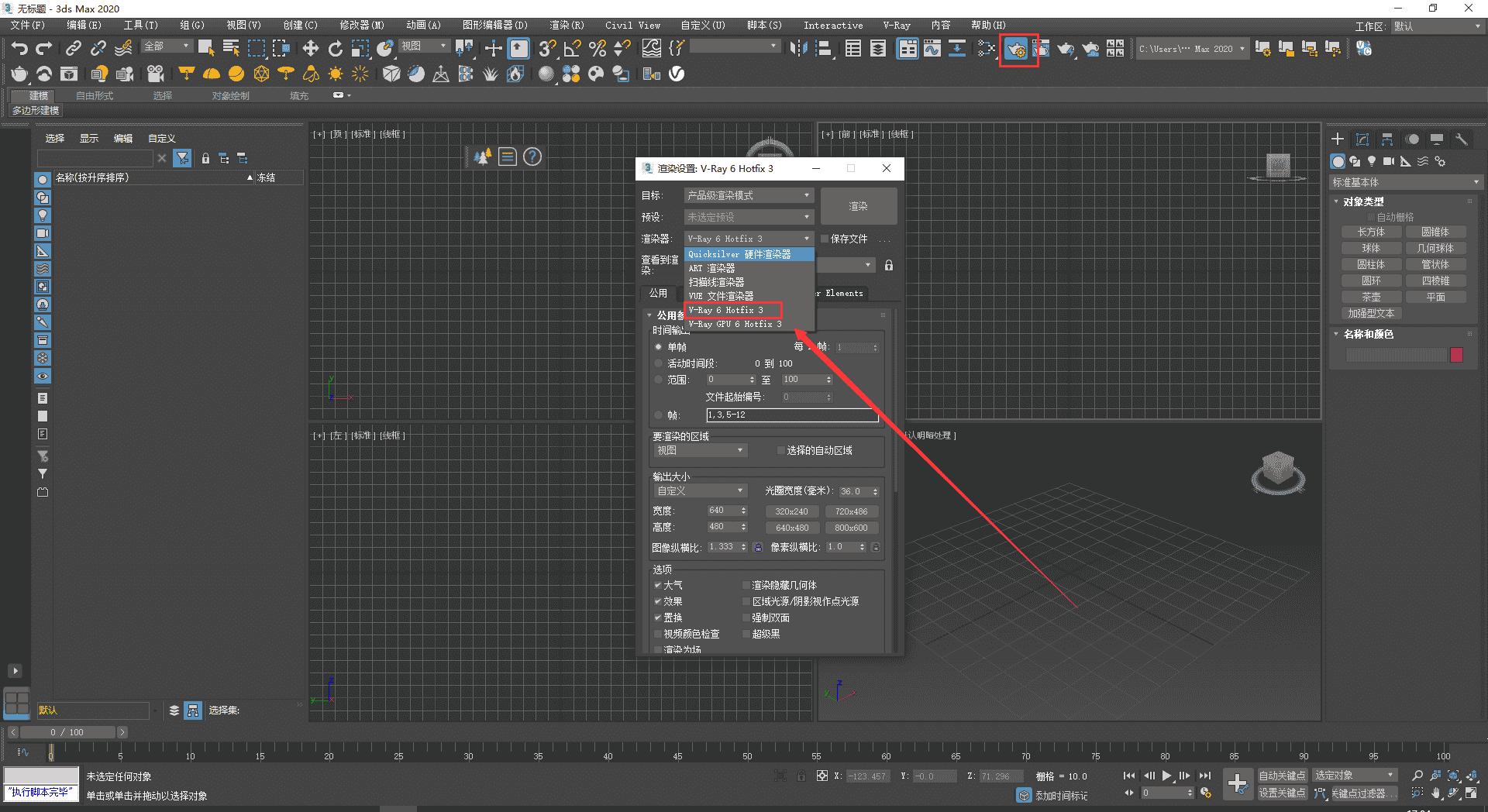This screenshot has height=812, width=1488.
Task: Uncheck the 效果 option
Action: (x=658, y=601)
